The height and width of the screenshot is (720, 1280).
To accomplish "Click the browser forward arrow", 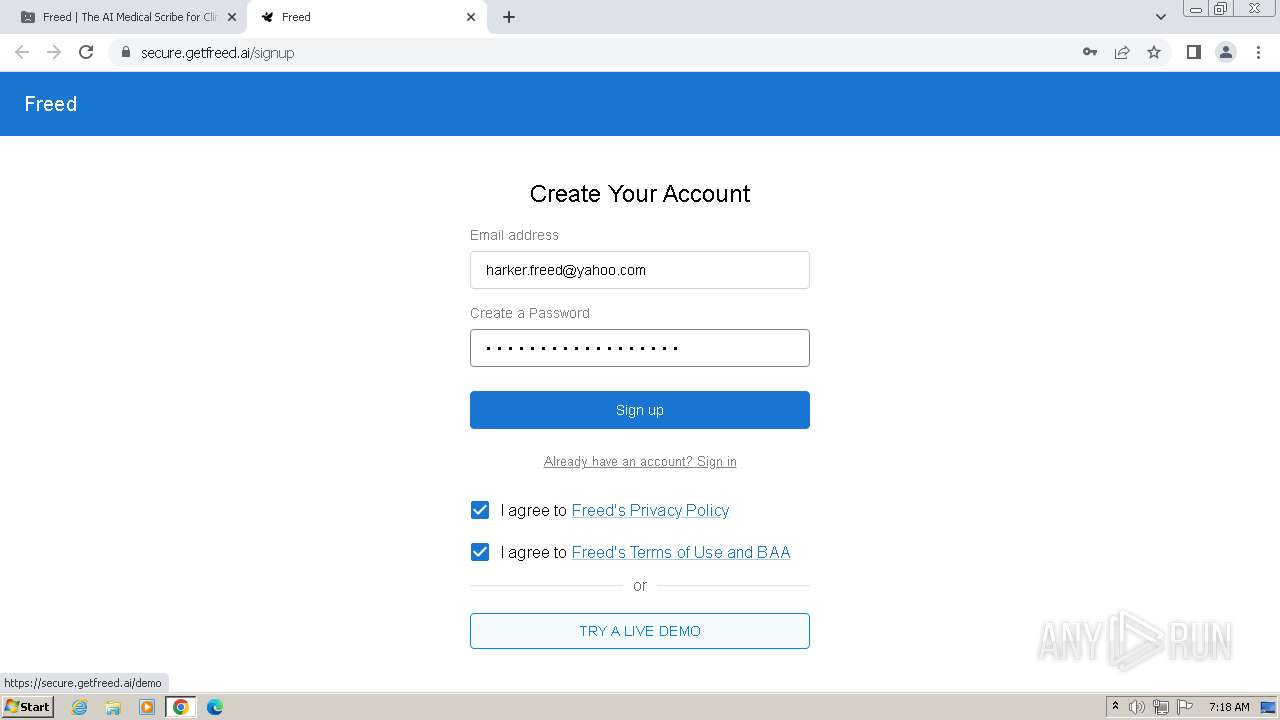I will pos(54,52).
